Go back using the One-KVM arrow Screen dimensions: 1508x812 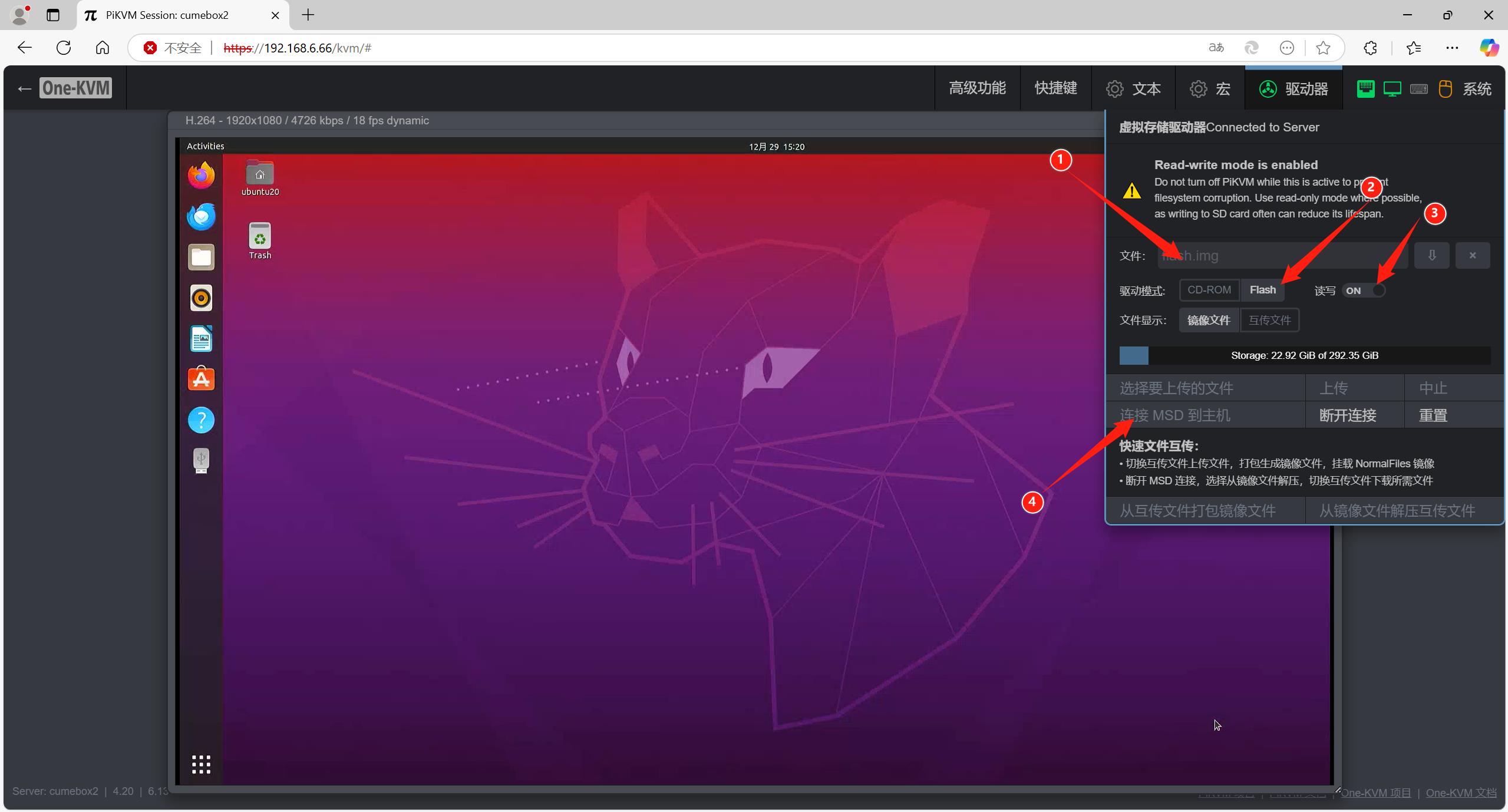[24, 88]
